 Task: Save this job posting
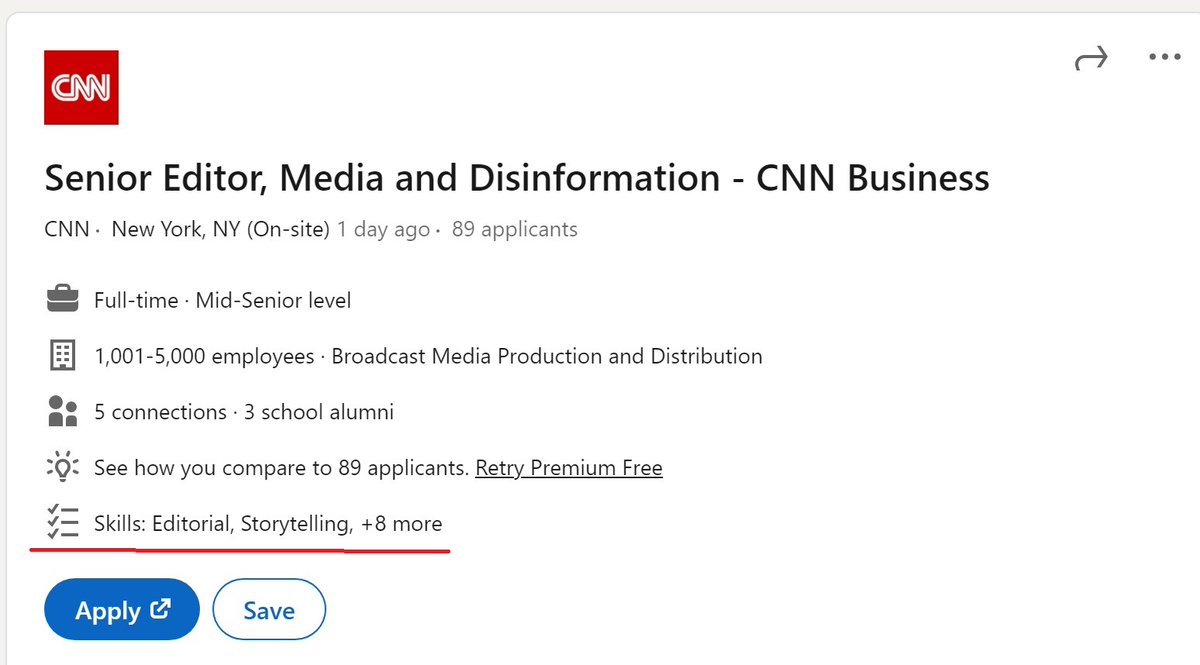tap(269, 609)
